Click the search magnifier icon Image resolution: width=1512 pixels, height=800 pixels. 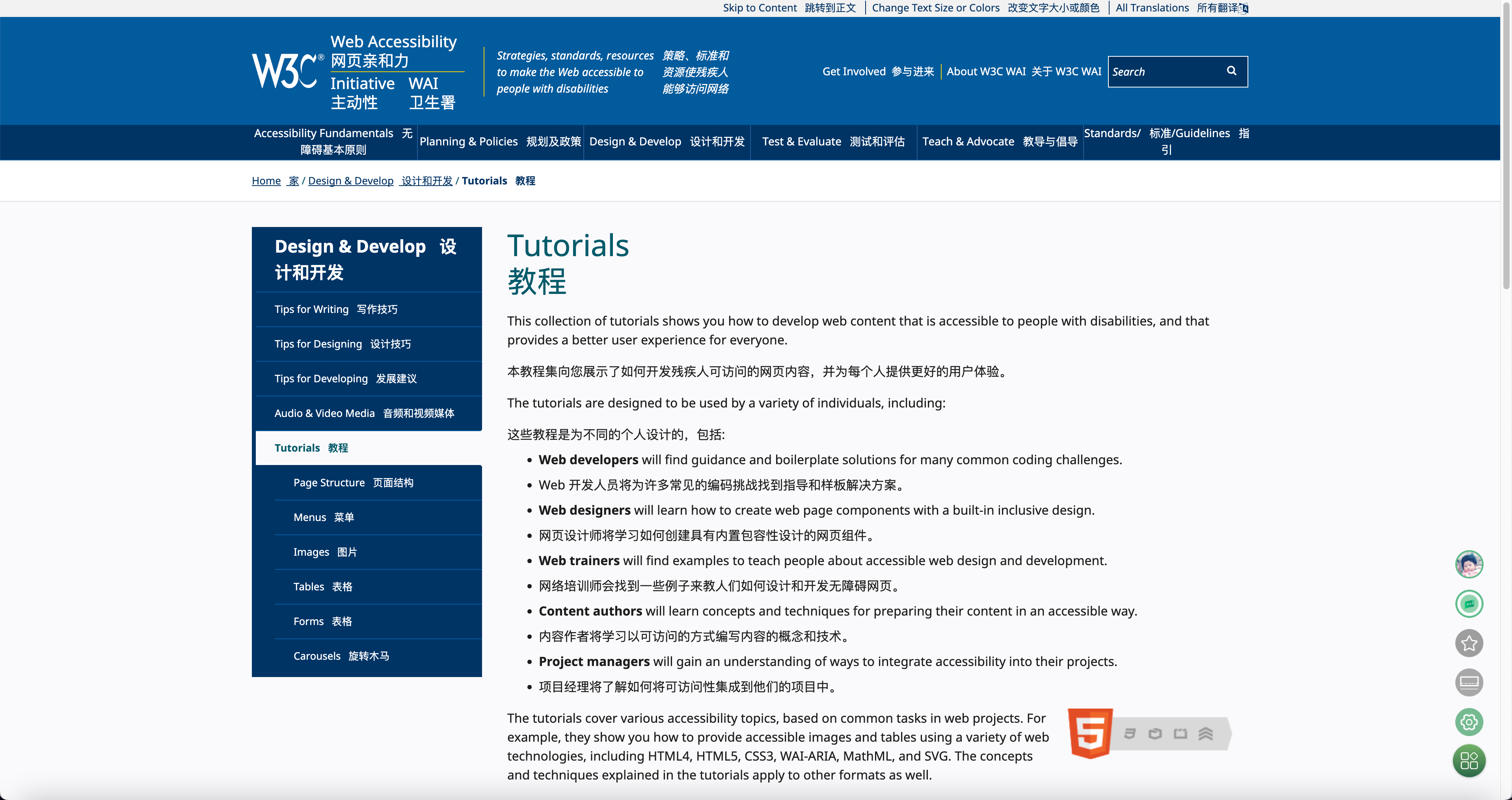pos(1231,71)
